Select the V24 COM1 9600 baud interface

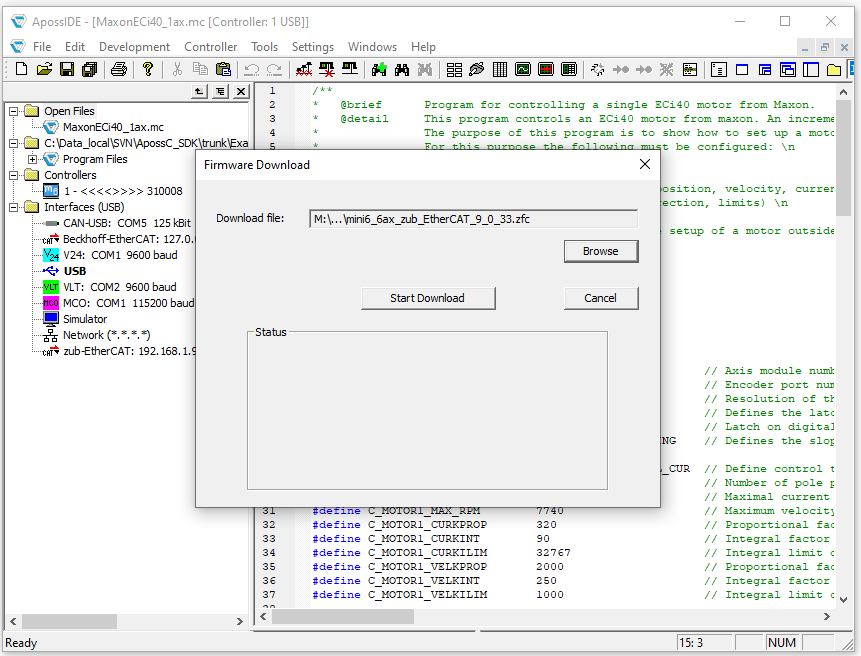pos(120,255)
